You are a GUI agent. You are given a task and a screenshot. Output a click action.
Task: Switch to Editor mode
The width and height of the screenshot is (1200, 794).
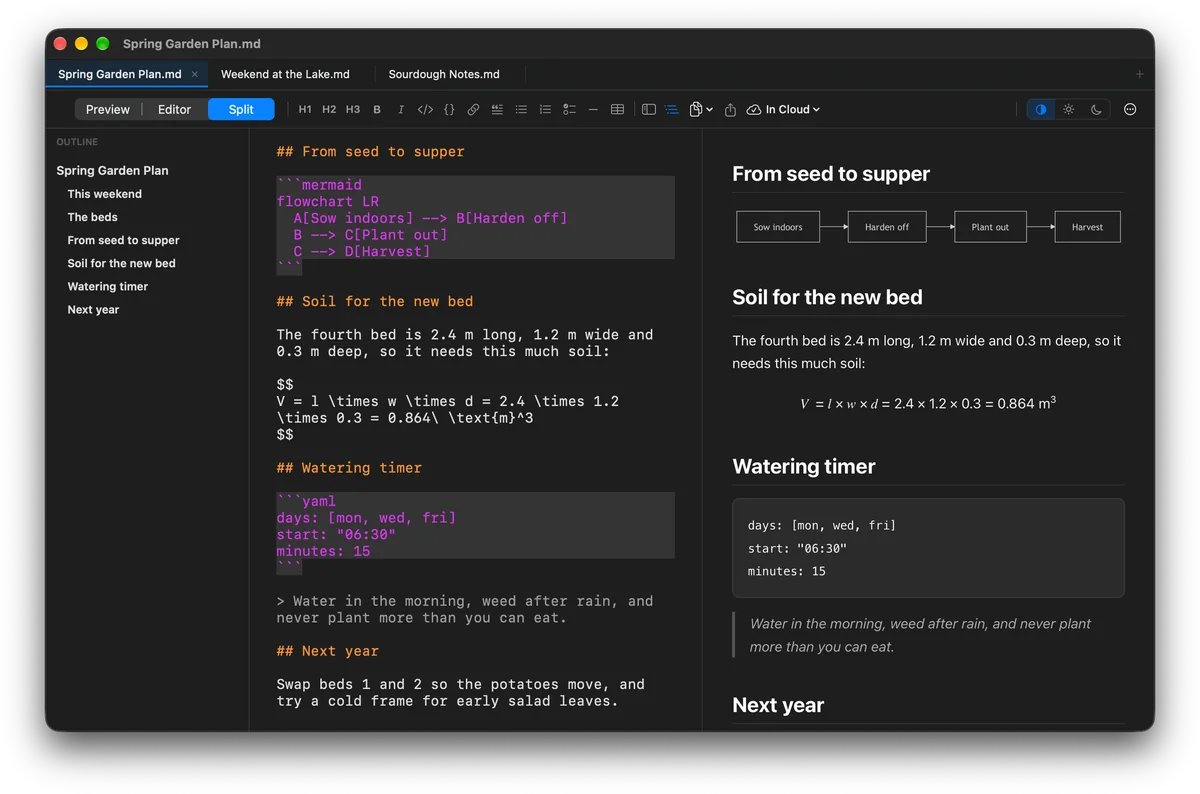pyautogui.click(x=174, y=110)
